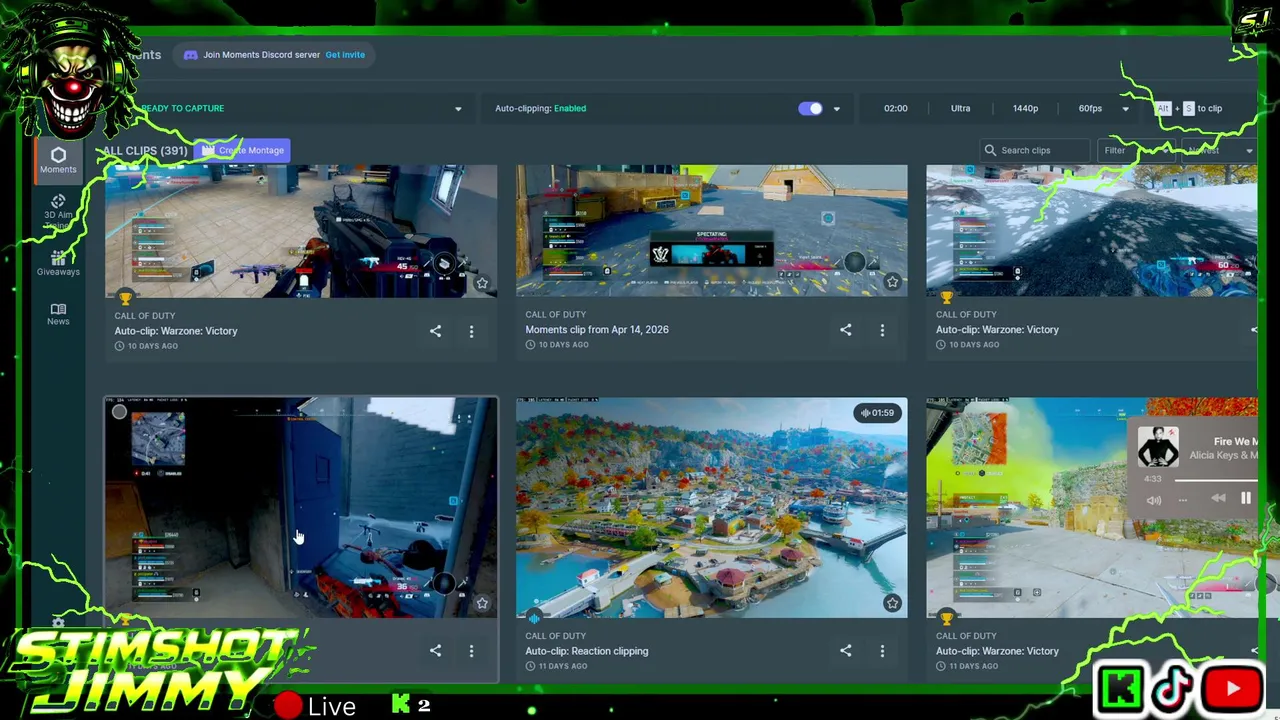Click the 11 days ago Warzone Victory title
This screenshot has height=720, width=1280.
(997, 651)
